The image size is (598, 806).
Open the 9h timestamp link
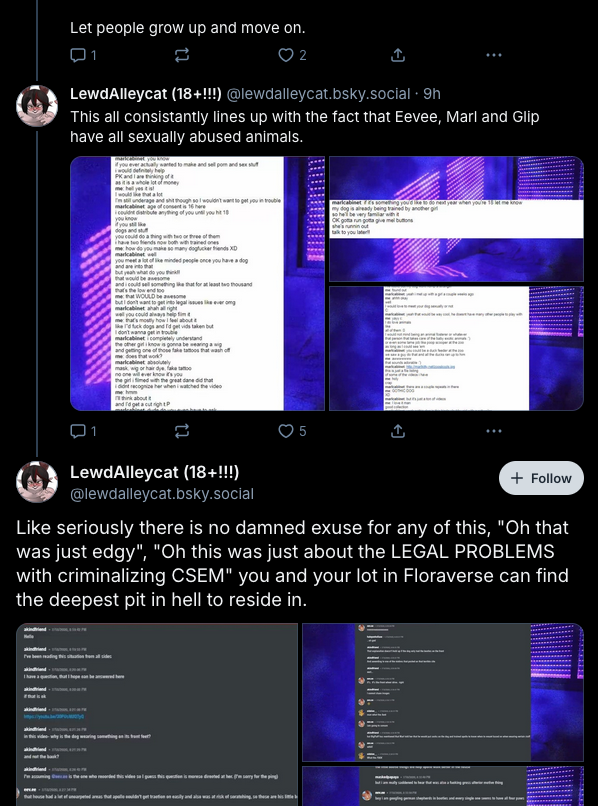[x=432, y=94]
